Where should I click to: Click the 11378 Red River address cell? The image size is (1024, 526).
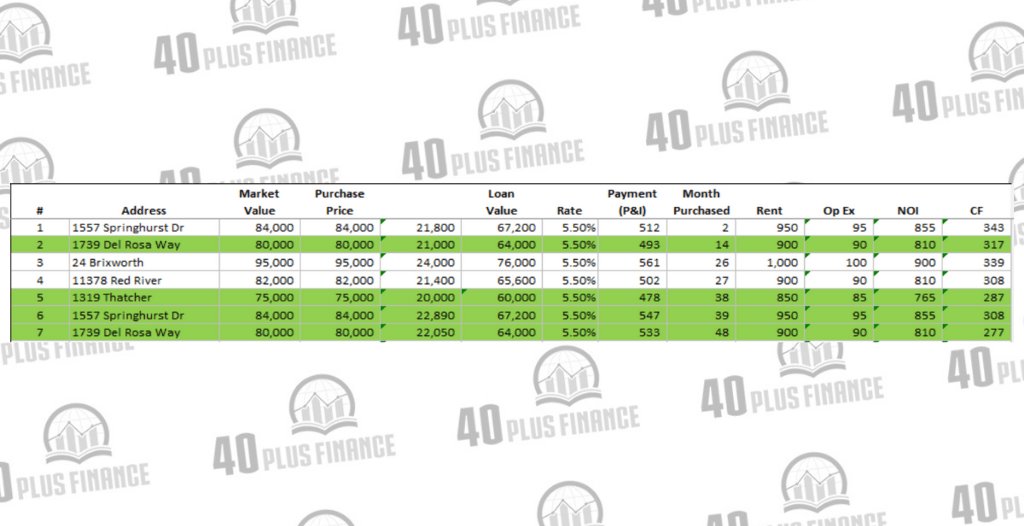click(144, 280)
